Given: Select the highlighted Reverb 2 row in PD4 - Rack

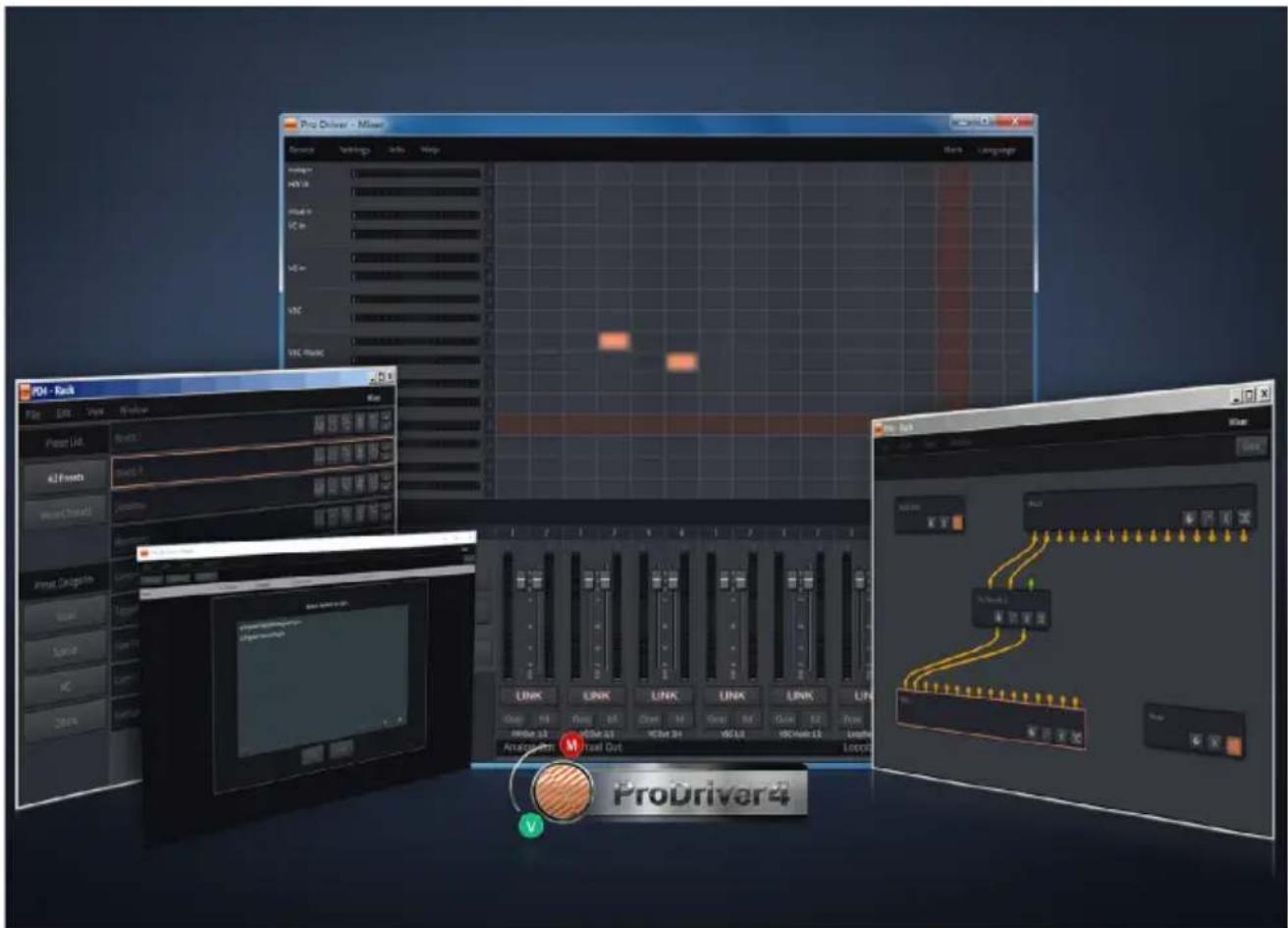Looking at the screenshot, I should [x=252, y=463].
